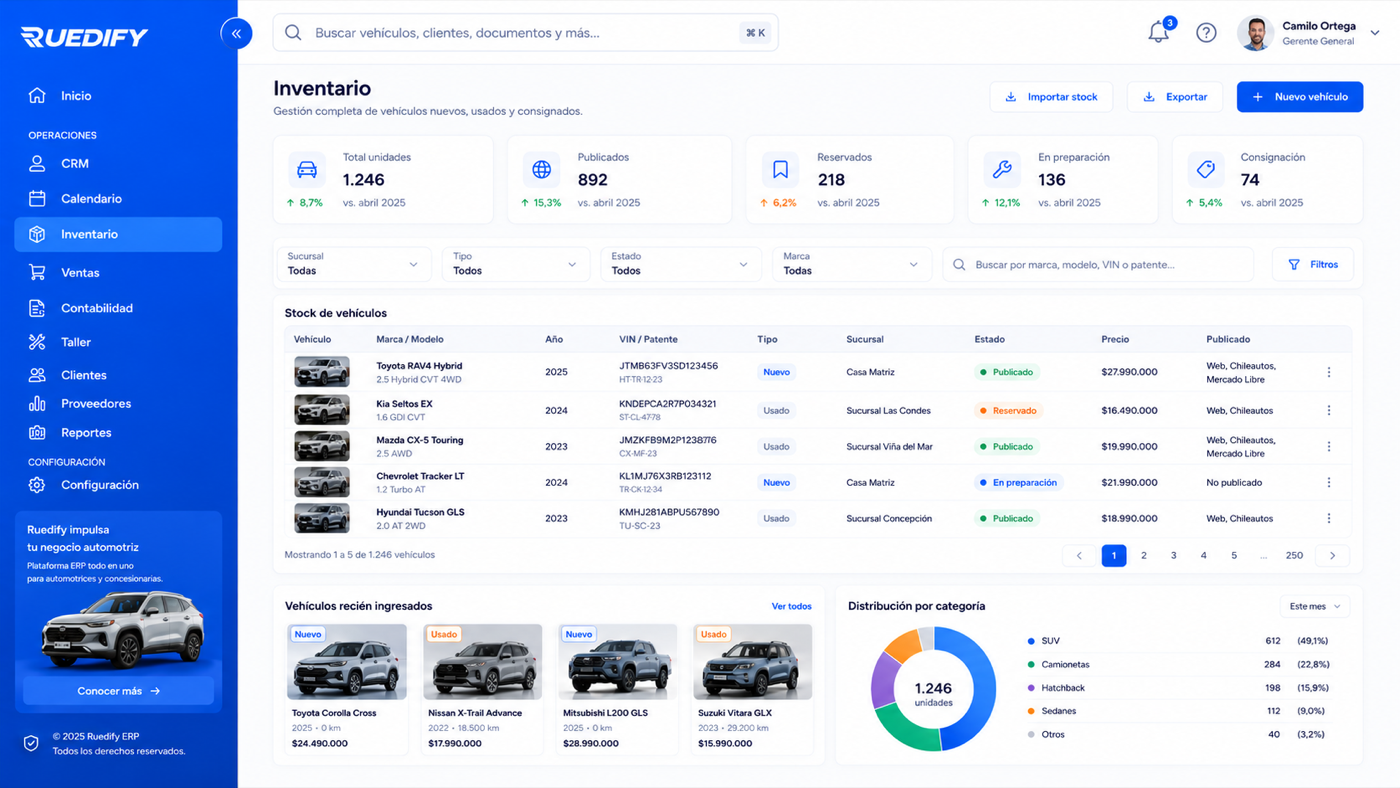Jump to page 250 of the table
The width and height of the screenshot is (1400, 788).
(1294, 555)
